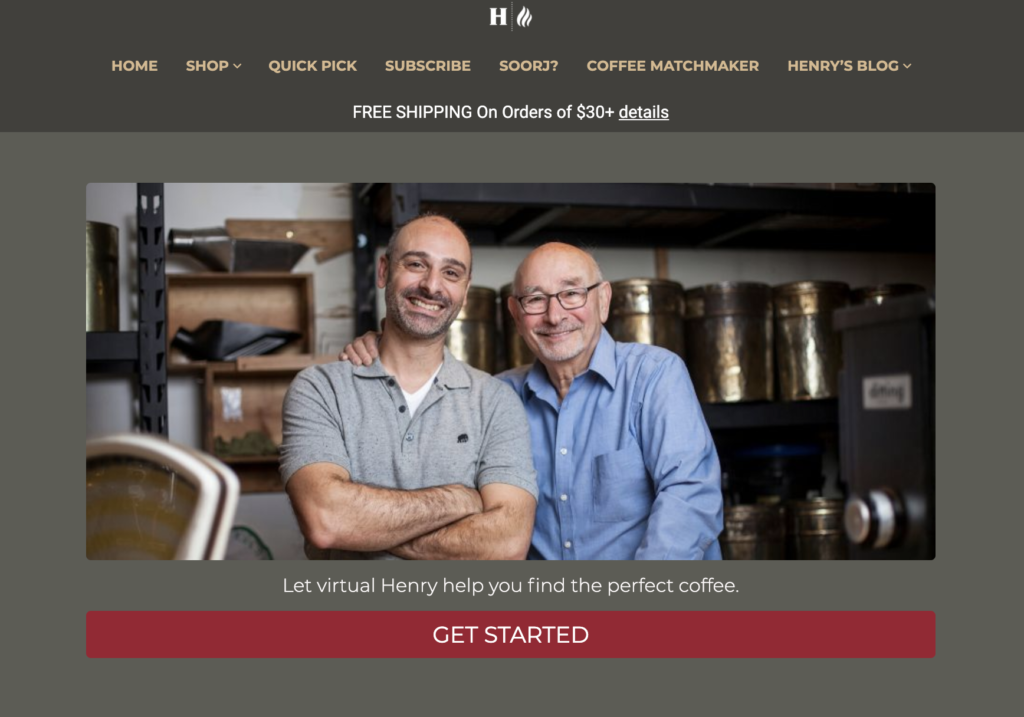Viewport: 1024px width, 717px height.
Task: Open the QUICK PICK page
Action: [312, 66]
